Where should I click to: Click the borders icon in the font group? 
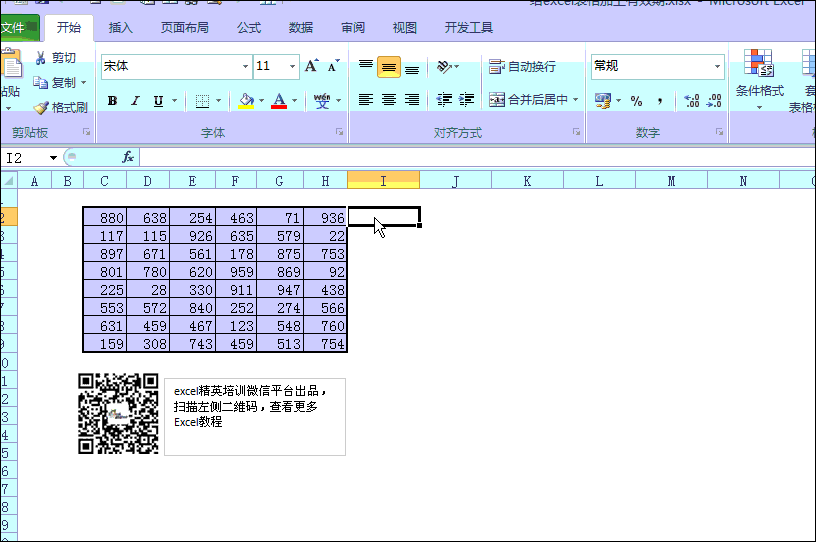tap(202, 100)
